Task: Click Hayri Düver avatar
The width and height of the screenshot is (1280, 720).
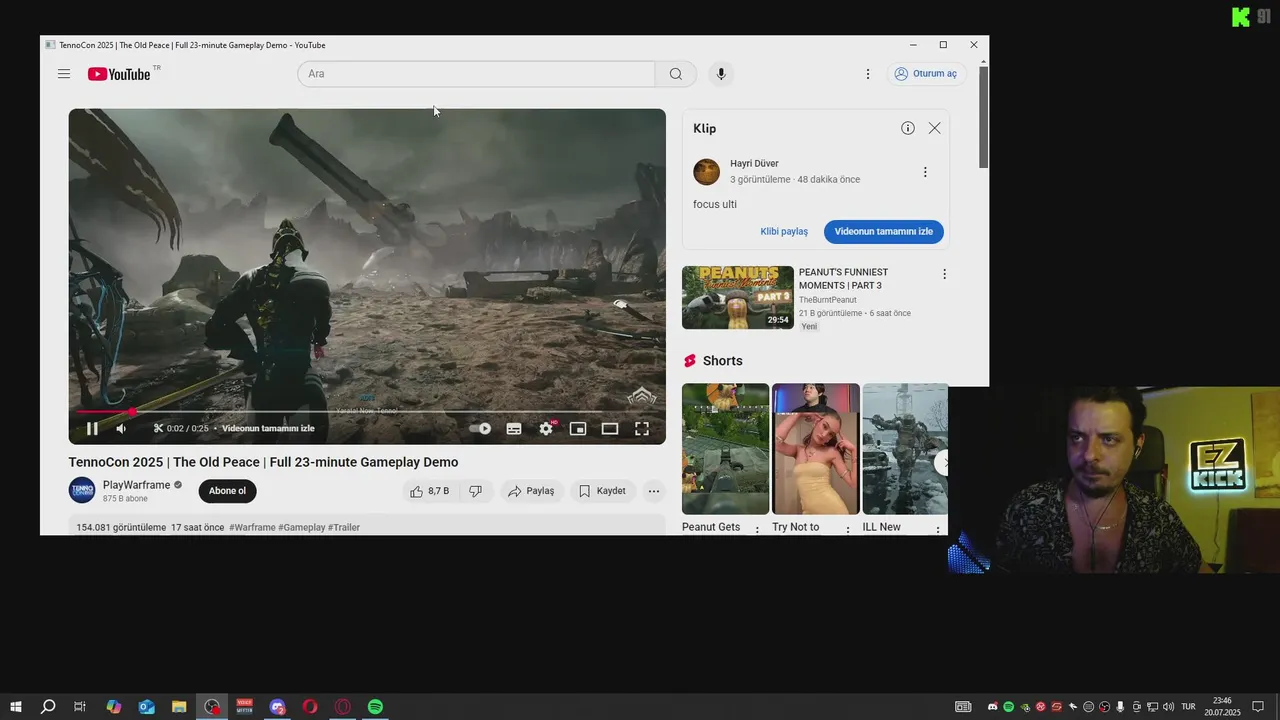Action: pos(707,172)
